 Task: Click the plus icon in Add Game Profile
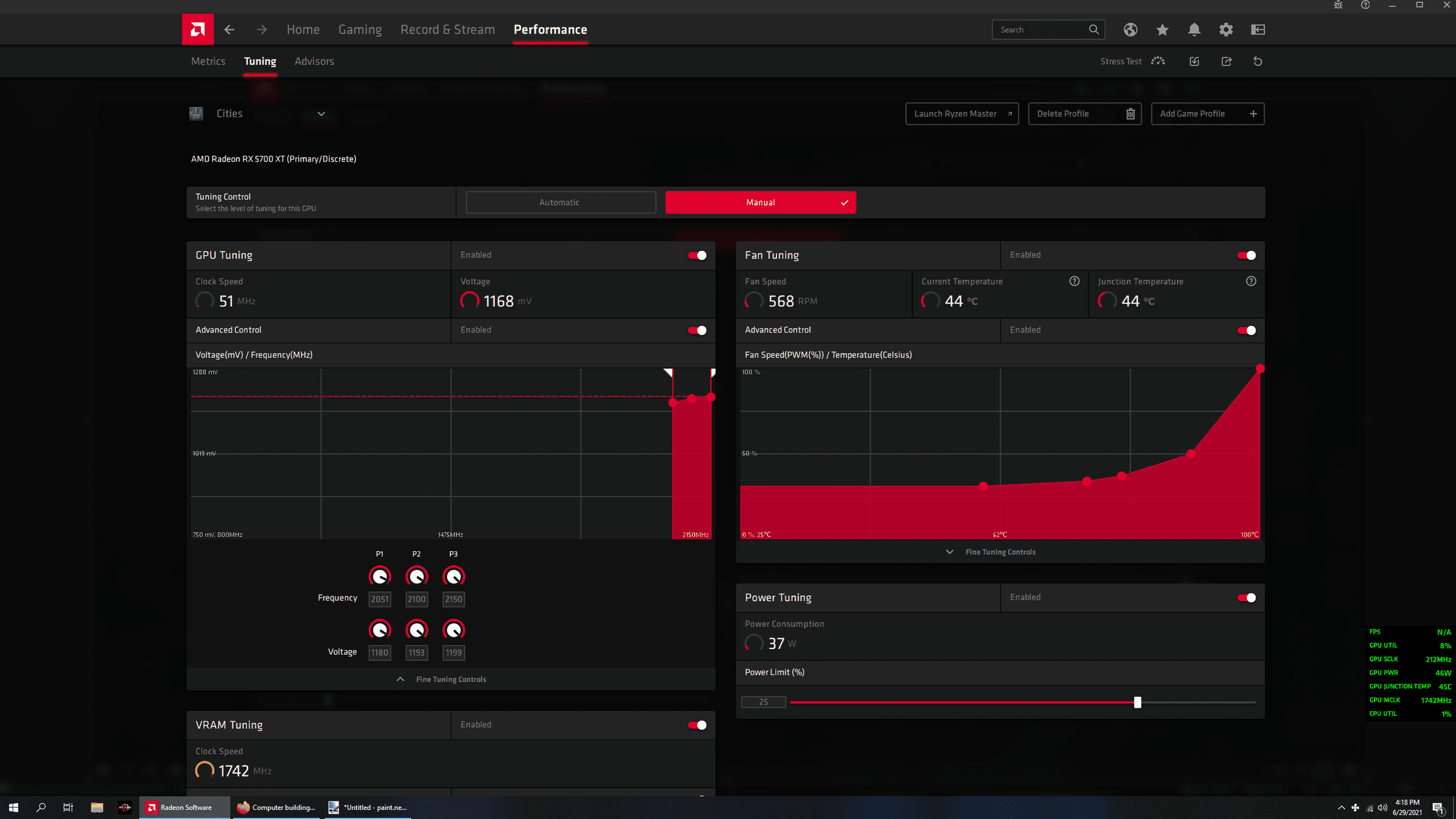coord(1253,114)
